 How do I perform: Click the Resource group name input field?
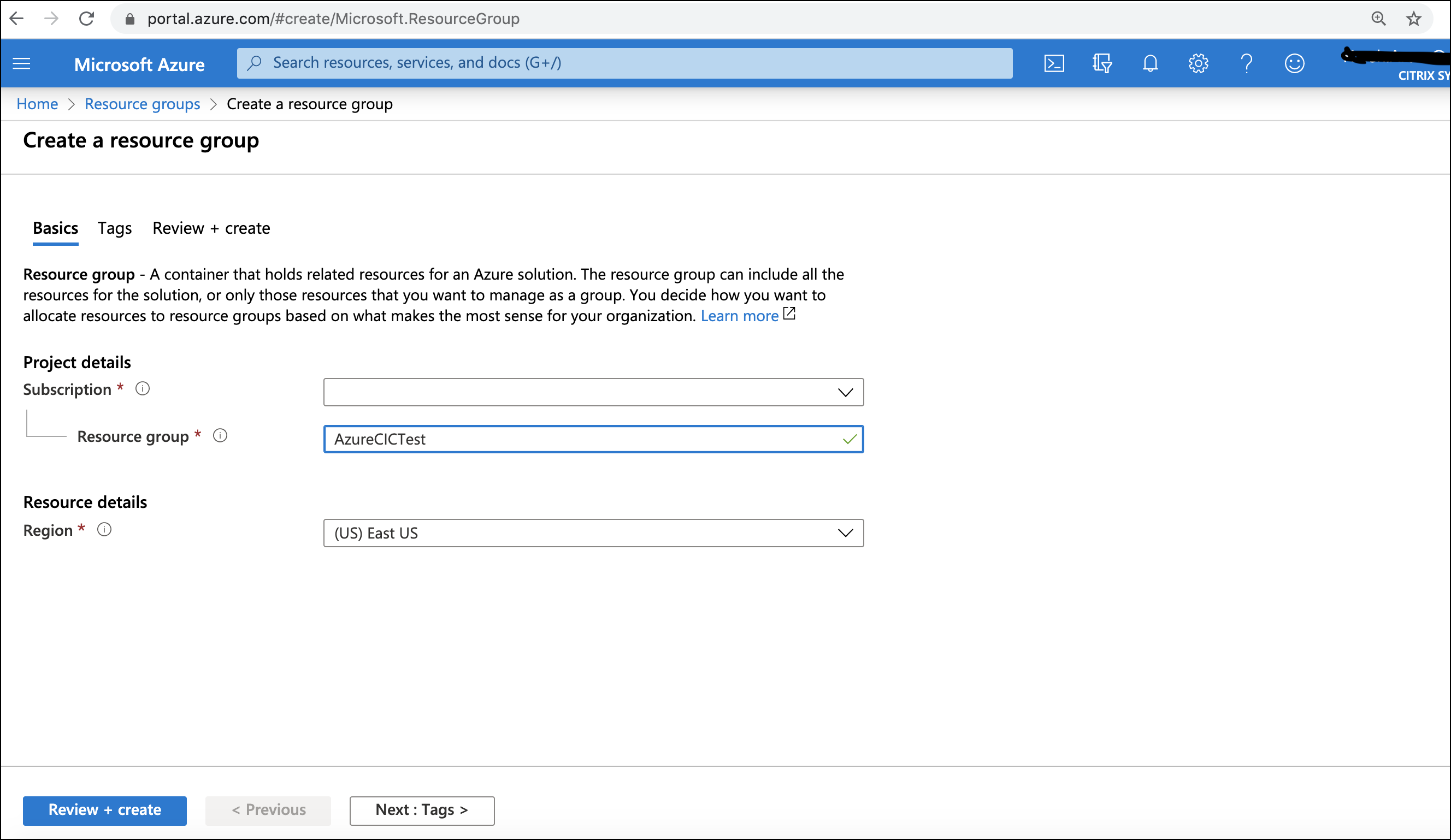tap(593, 439)
